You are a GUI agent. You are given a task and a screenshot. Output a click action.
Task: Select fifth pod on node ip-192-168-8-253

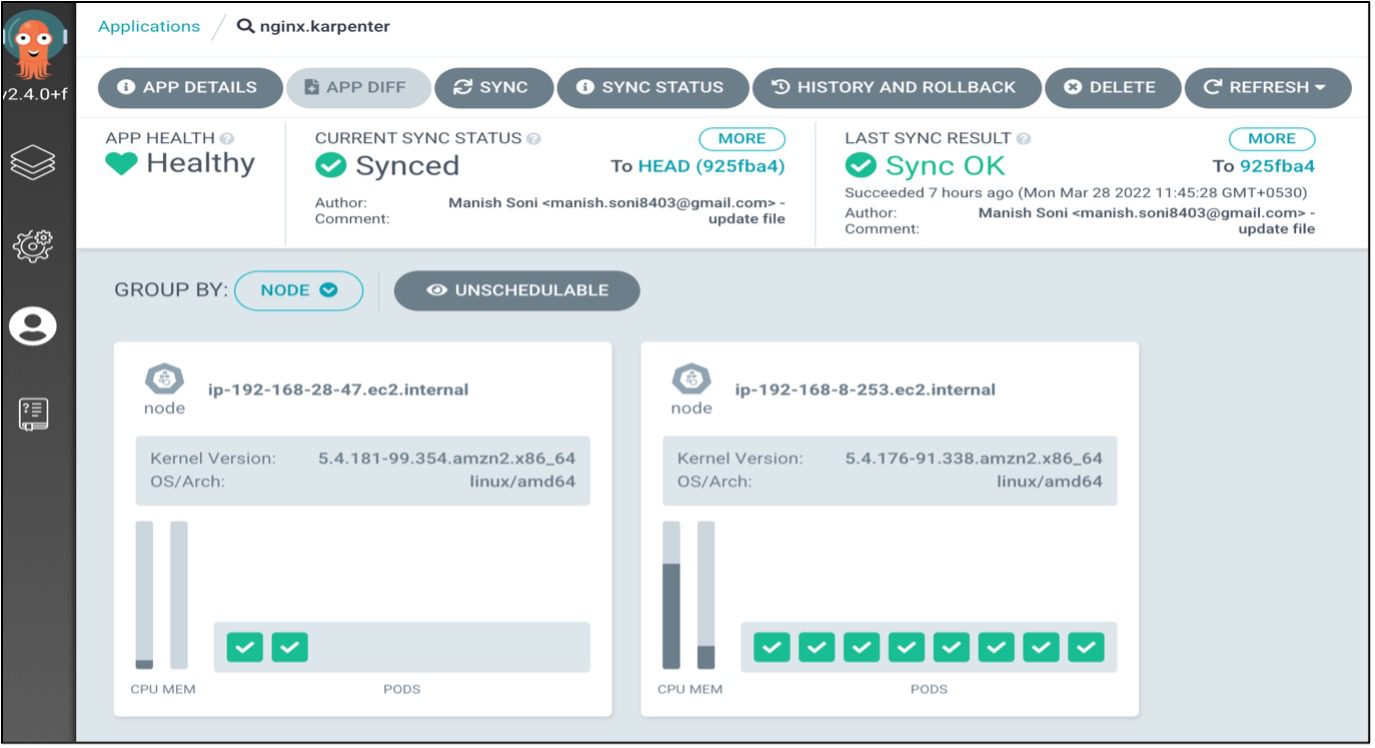(x=951, y=647)
